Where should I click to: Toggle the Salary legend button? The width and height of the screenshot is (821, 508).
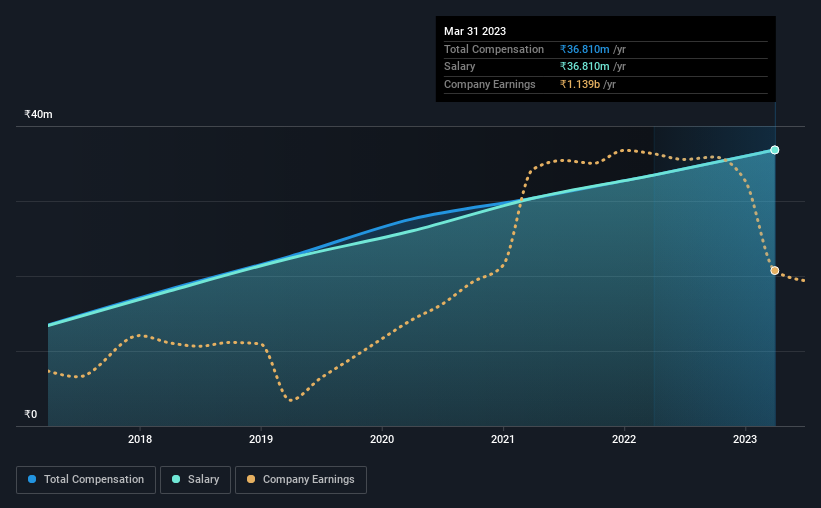coord(195,480)
